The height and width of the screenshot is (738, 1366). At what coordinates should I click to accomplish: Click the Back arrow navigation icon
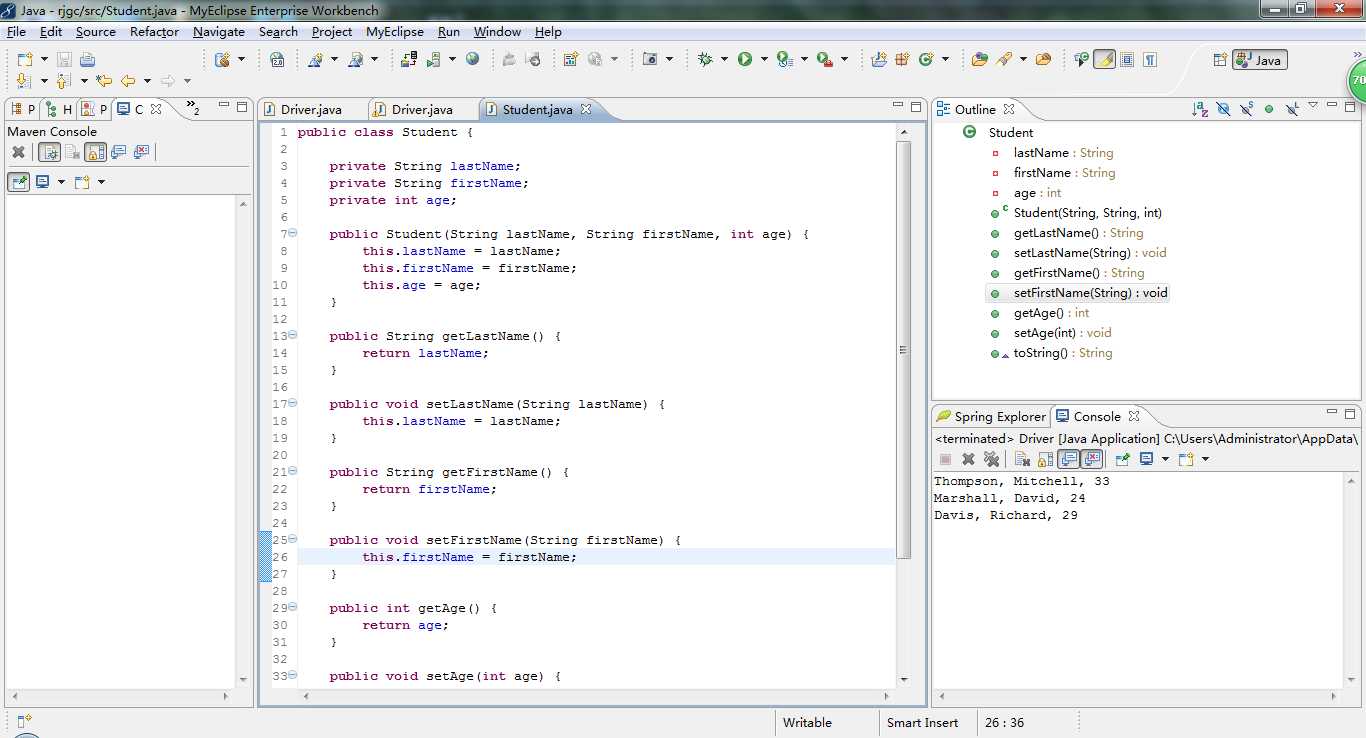coord(128,81)
